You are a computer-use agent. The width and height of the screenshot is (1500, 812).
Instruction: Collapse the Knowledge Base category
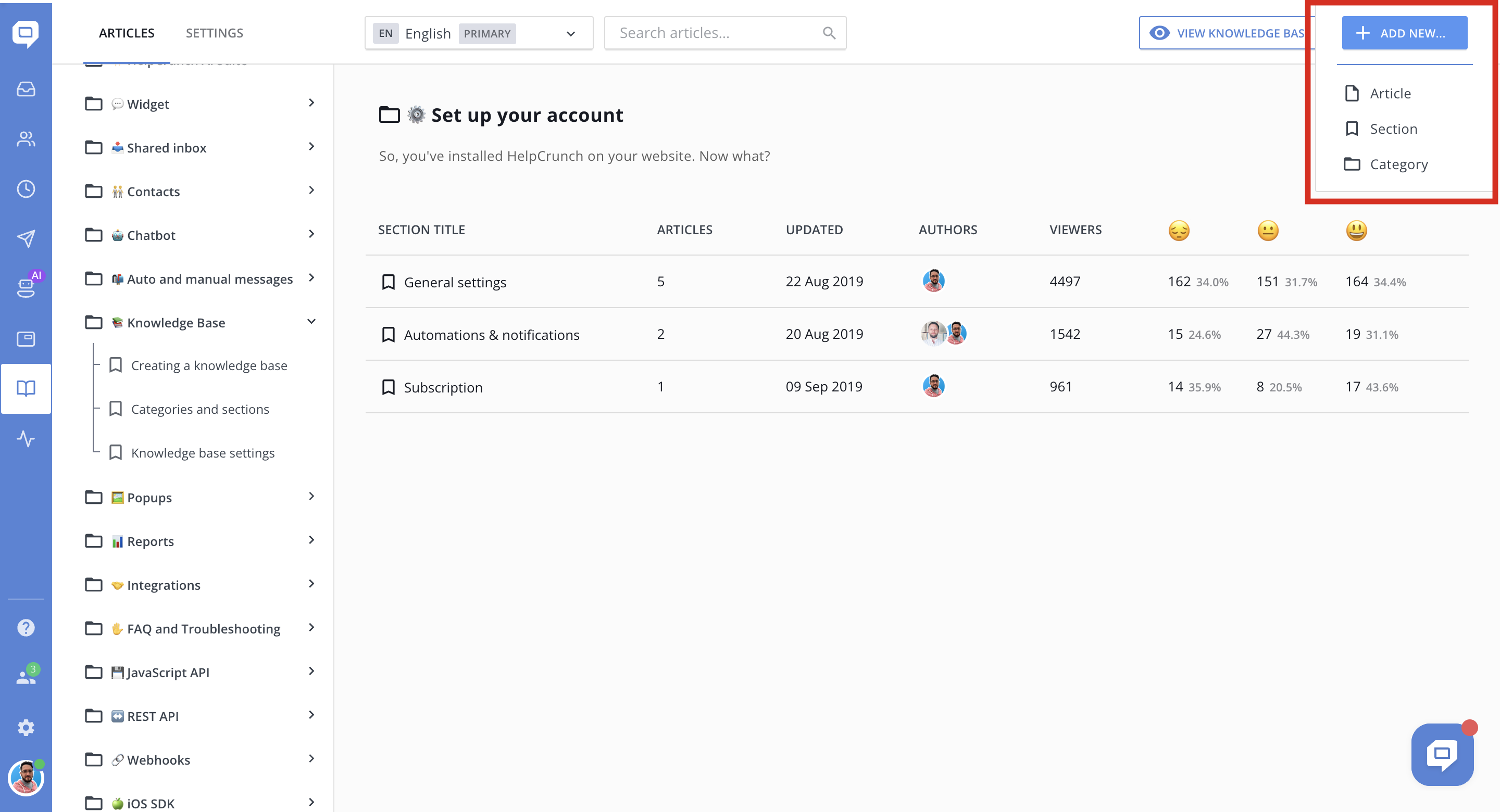click(311, 322)
